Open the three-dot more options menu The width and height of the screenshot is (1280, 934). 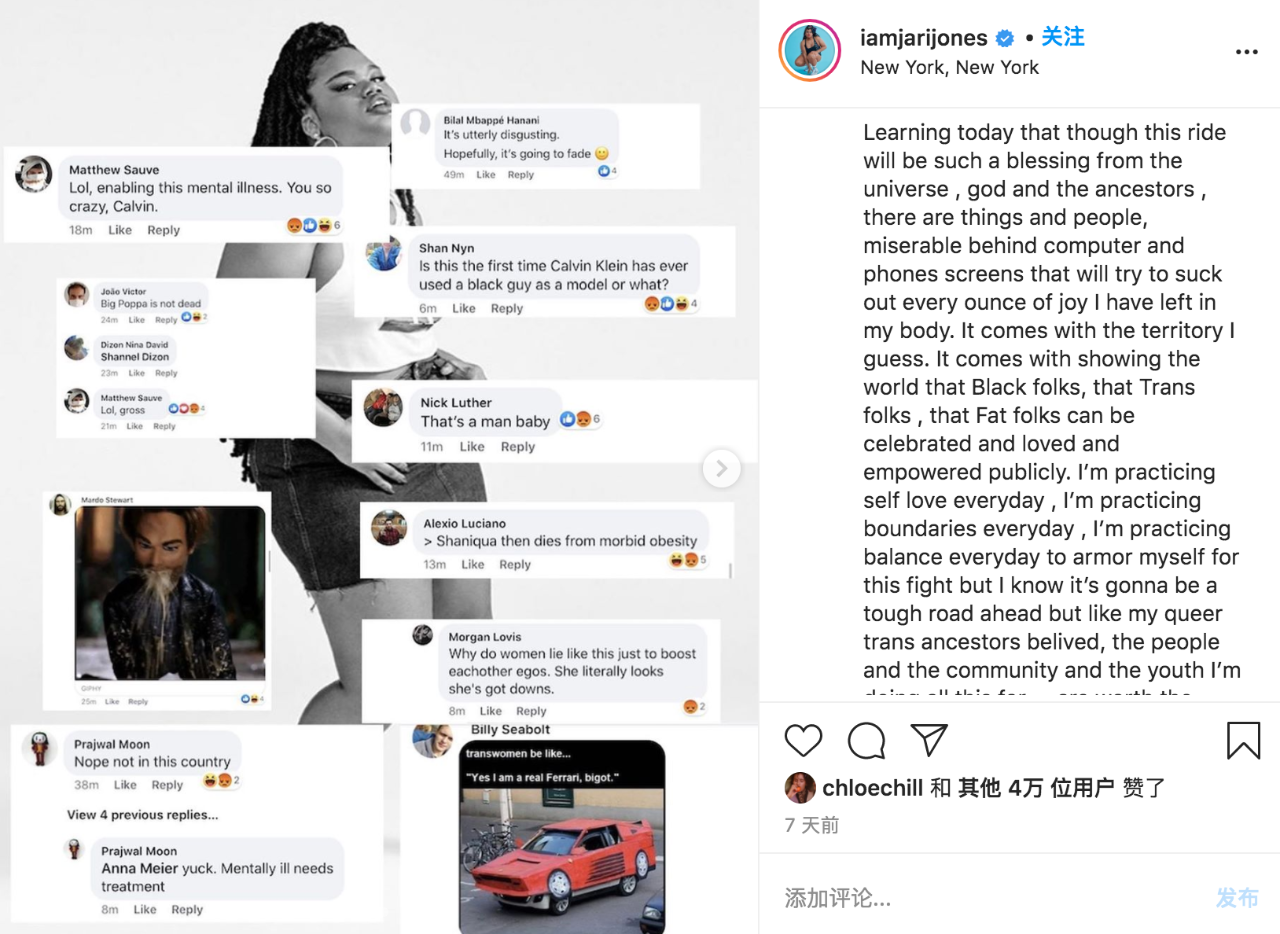(x=1246, y=52)
